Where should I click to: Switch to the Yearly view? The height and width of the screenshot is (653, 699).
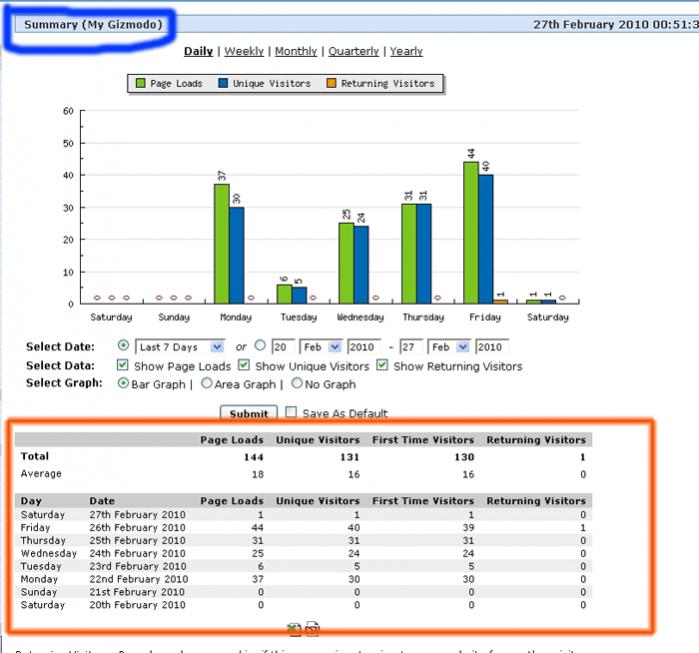click(406, 51)
